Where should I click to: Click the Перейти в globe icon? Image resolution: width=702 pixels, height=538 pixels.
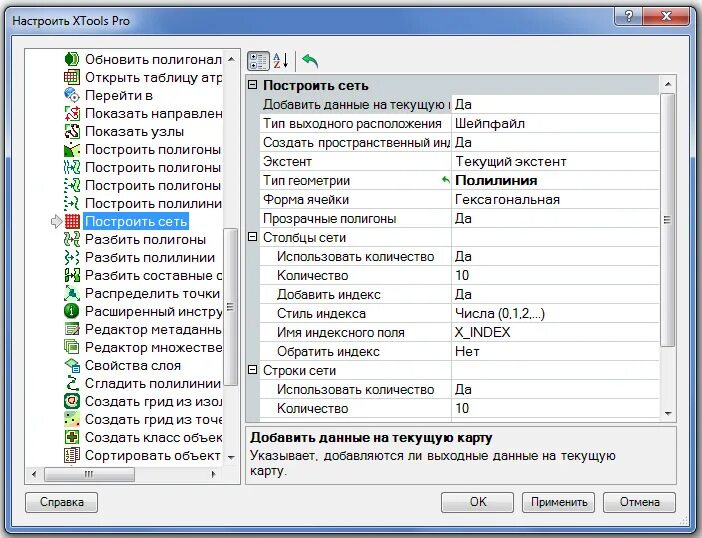[72, 95]
